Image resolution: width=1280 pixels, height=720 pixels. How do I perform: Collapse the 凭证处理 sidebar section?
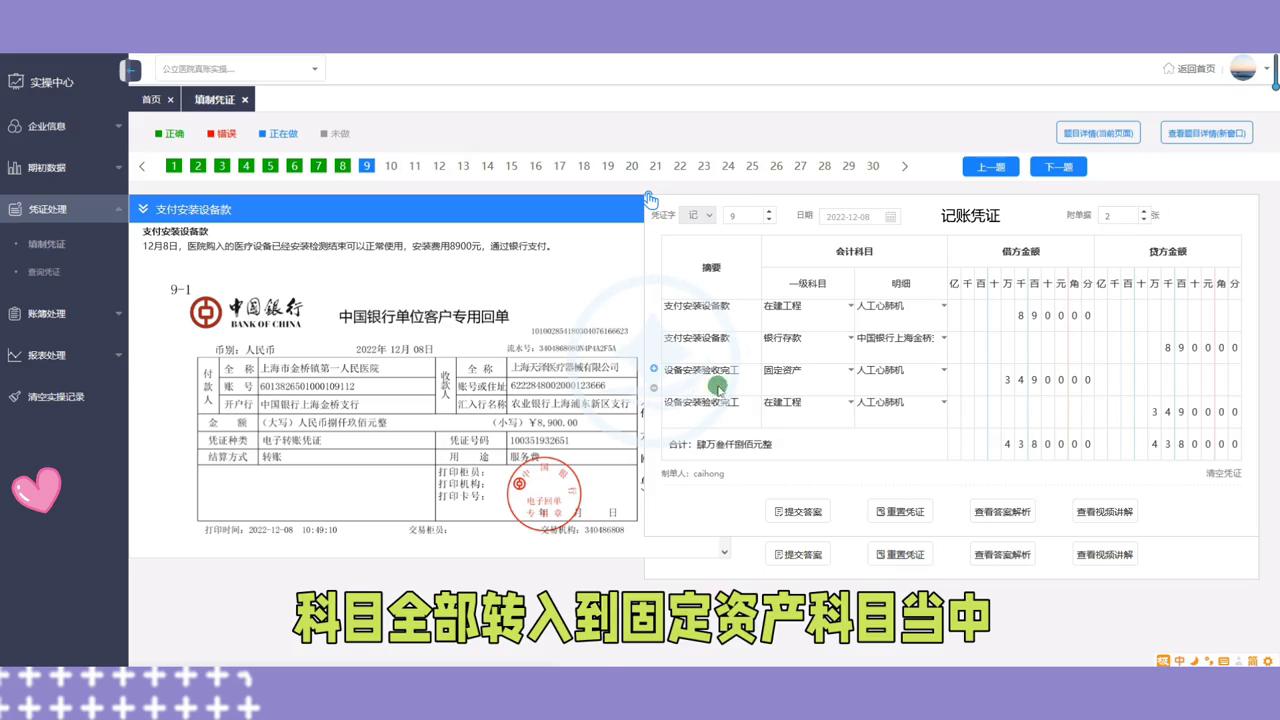click(118, 209)
